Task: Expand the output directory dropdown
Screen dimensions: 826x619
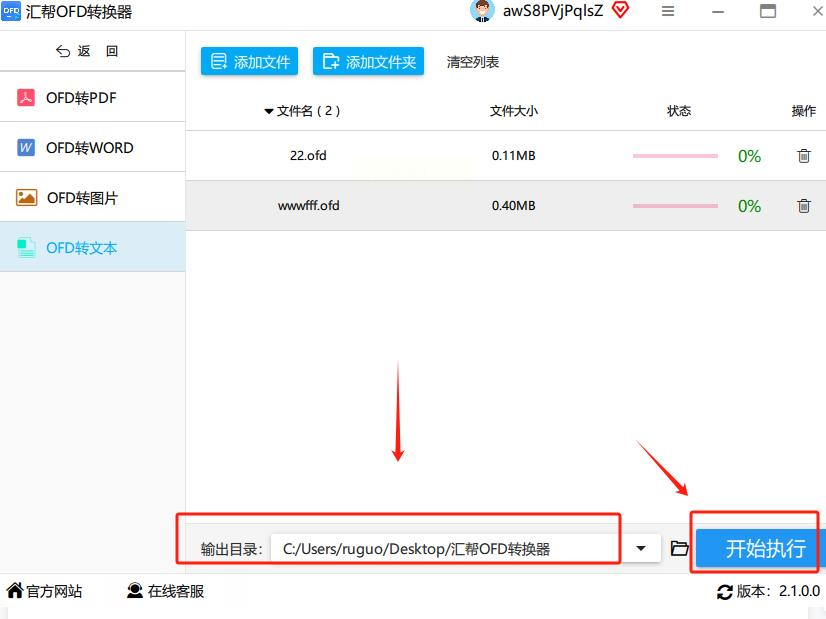Action: pos(641,549)
